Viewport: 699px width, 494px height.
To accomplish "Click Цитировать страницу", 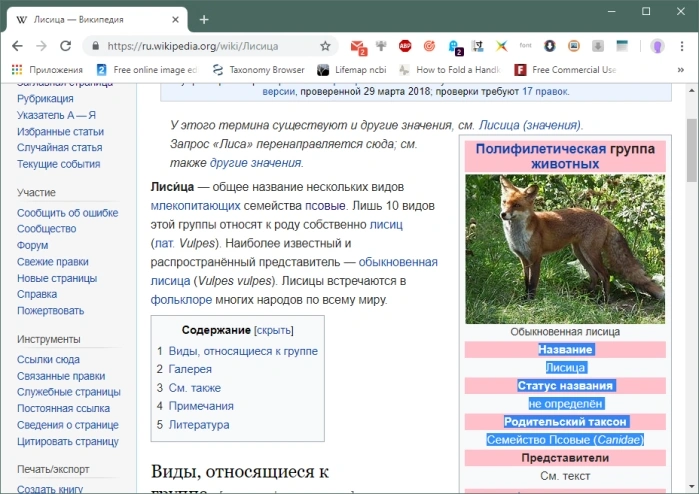I will coord(68,441).
